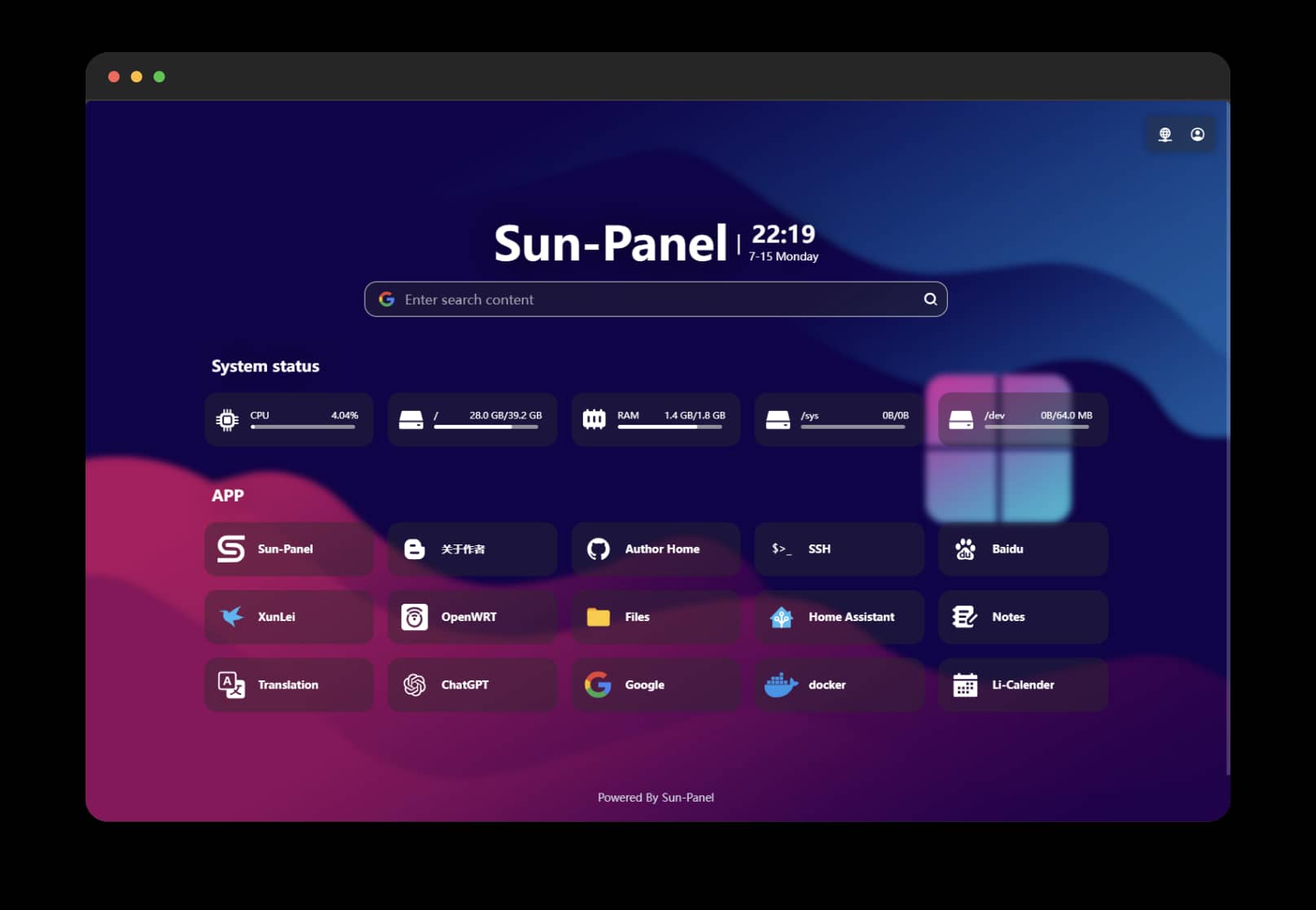
Task: Click the Sun-Panel app label
Action: pyautogui.click(x=285, y=549)
